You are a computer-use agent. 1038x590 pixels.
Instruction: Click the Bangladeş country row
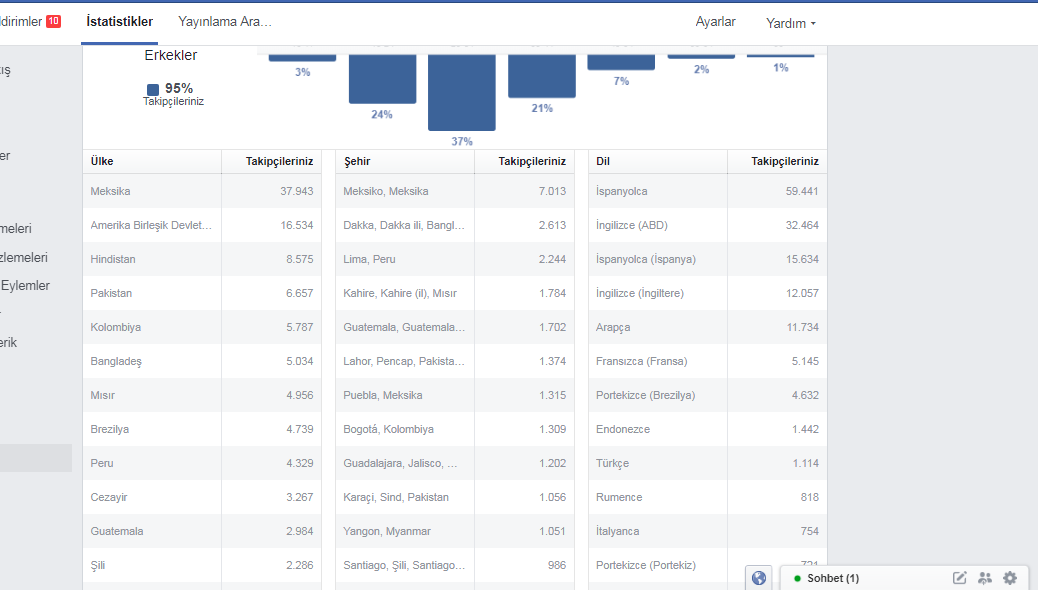click(x=202, y=361)
